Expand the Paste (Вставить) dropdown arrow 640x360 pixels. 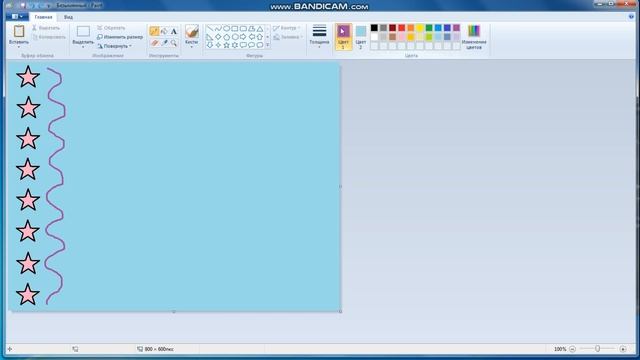click(x=19, y=47)
